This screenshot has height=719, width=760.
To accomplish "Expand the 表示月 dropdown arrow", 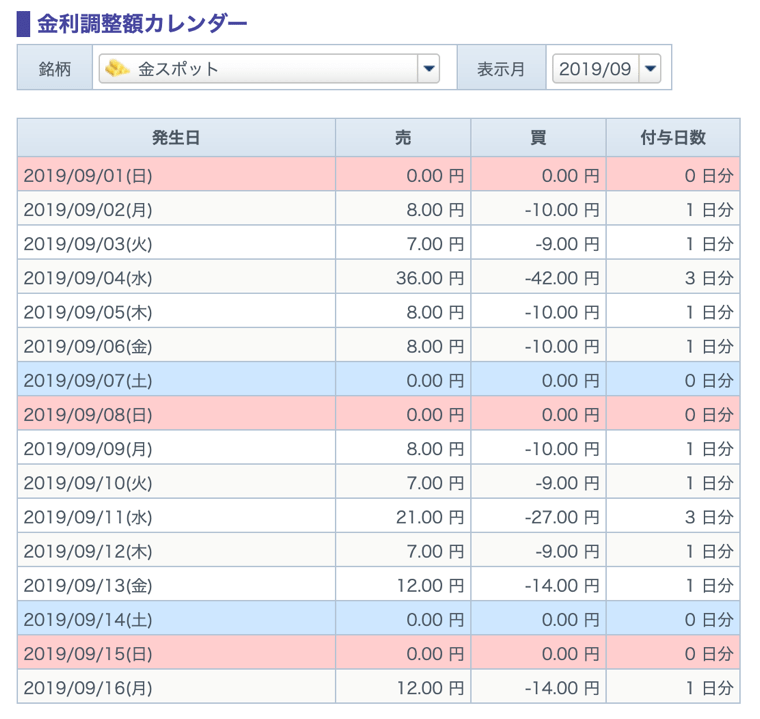I will point(650,68).
